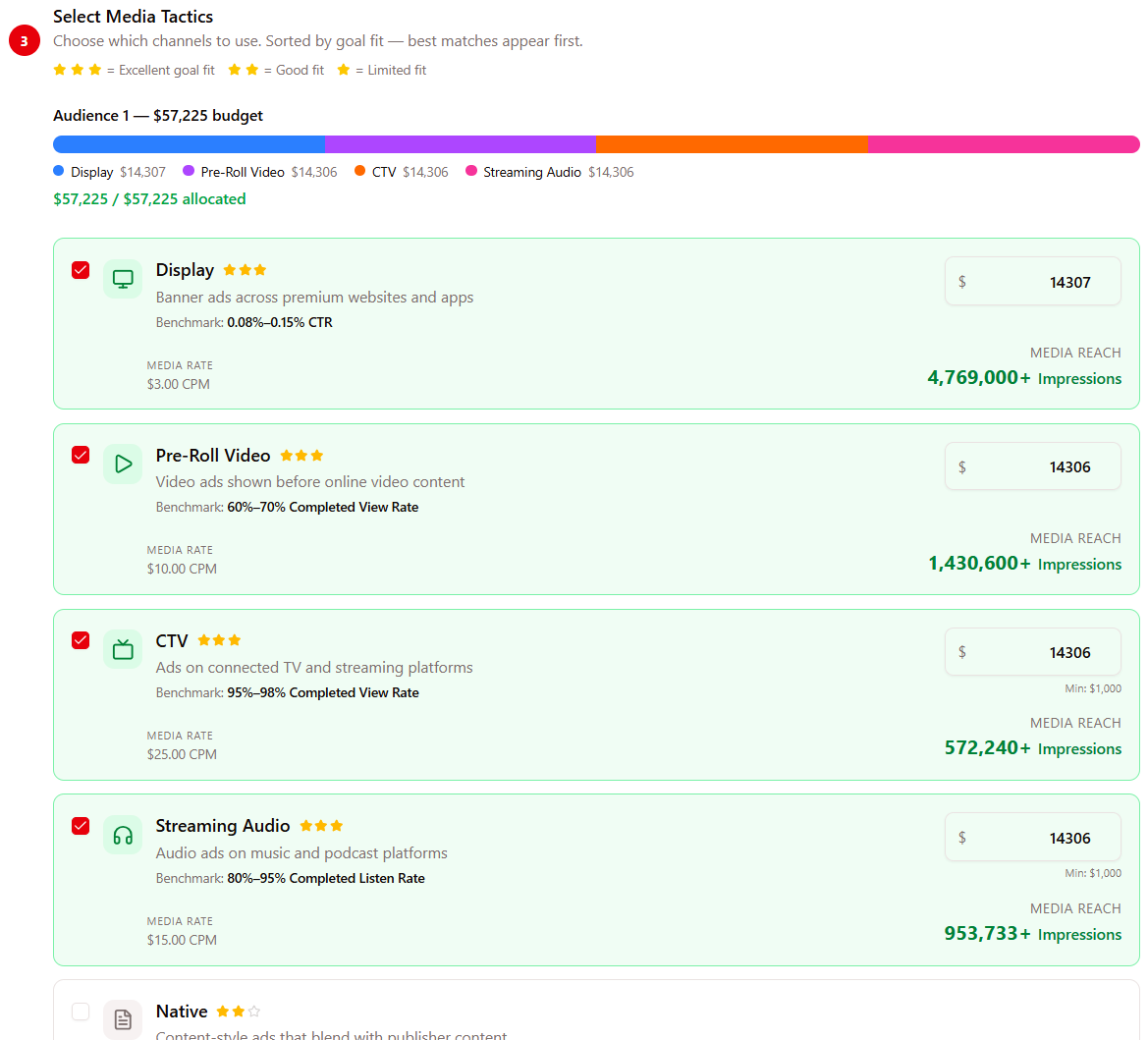Click the CTV television icon
Screen dimensions: 1148x1040
pyautogui.click(x=123, y=650)
